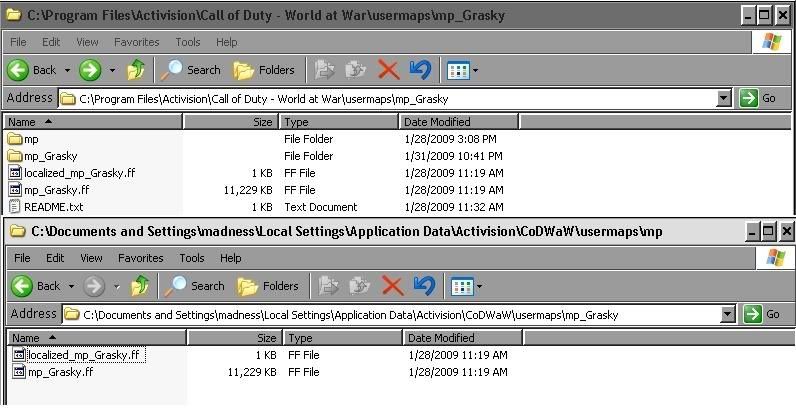Click the address field in top window
The image size is (796, 408).
[390, 98]
